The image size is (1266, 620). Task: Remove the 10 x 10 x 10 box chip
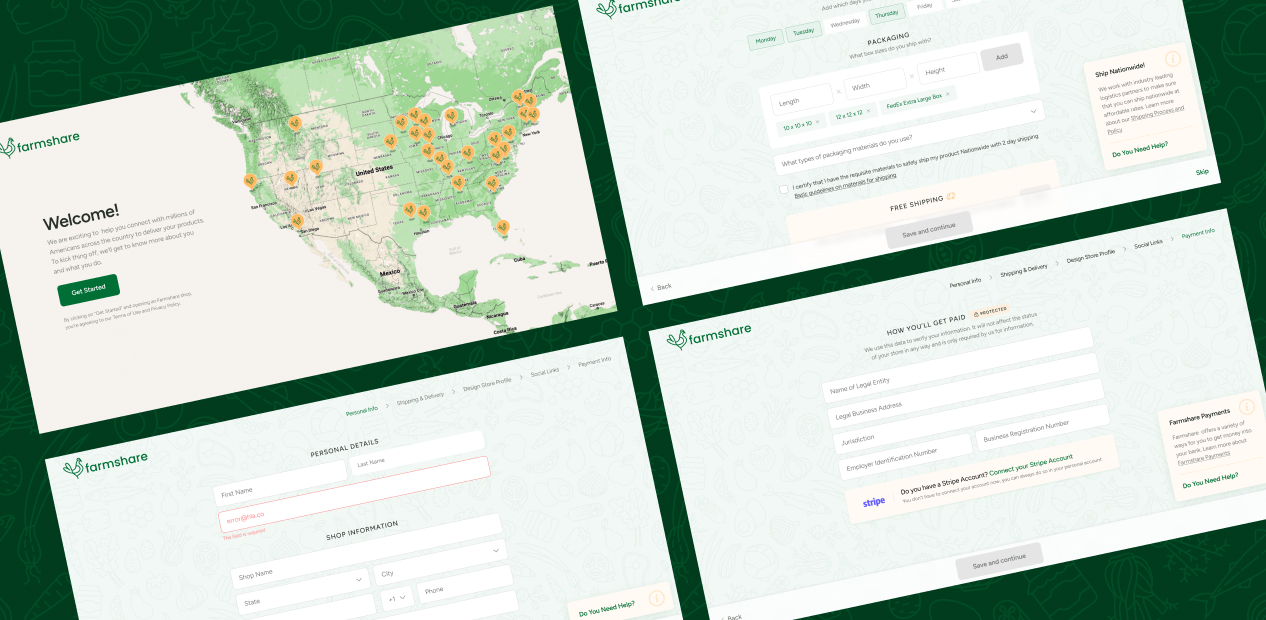tap(817, 122)
